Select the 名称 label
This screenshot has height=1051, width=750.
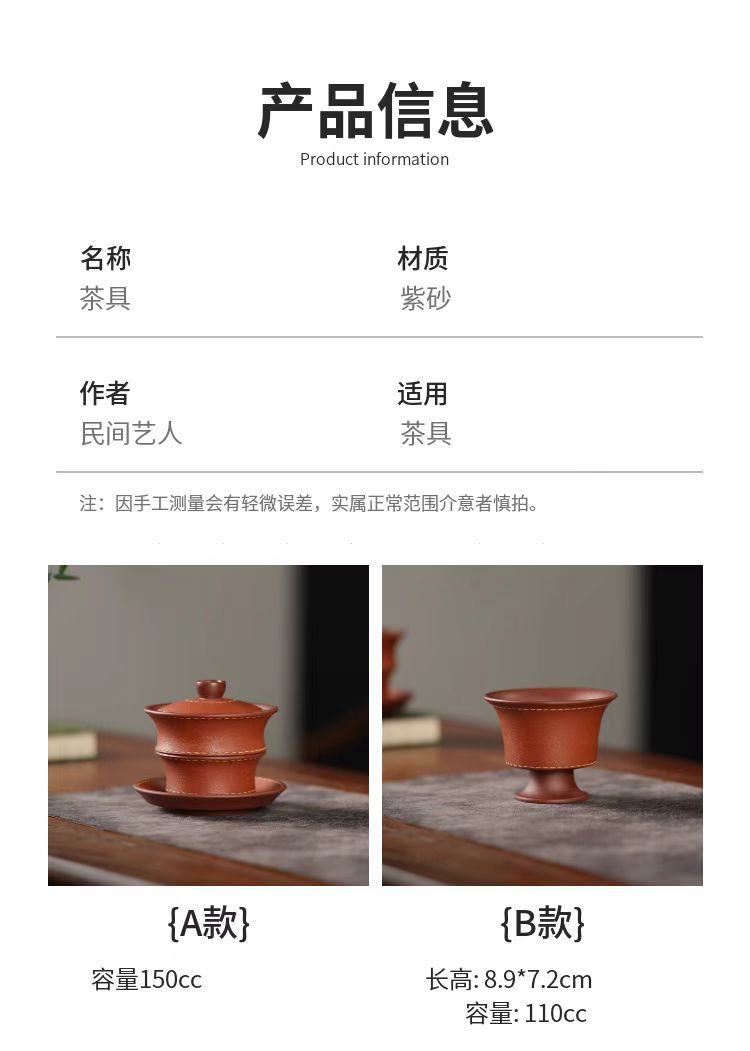[105, 257]
